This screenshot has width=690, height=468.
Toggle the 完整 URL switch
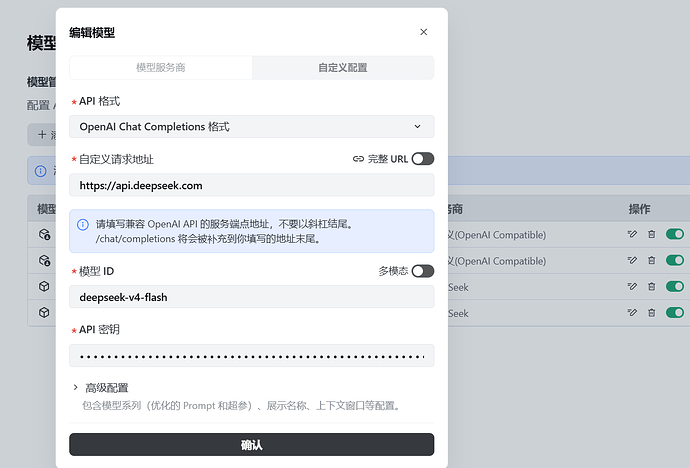(422, 159)
